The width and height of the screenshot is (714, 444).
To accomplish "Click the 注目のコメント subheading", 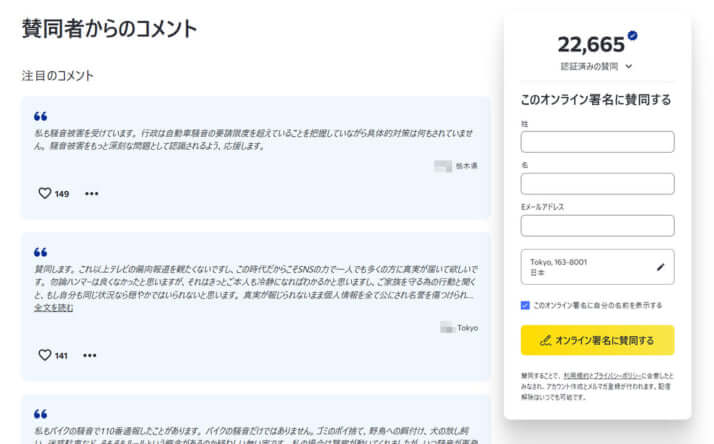I will [x=58, y=76].
